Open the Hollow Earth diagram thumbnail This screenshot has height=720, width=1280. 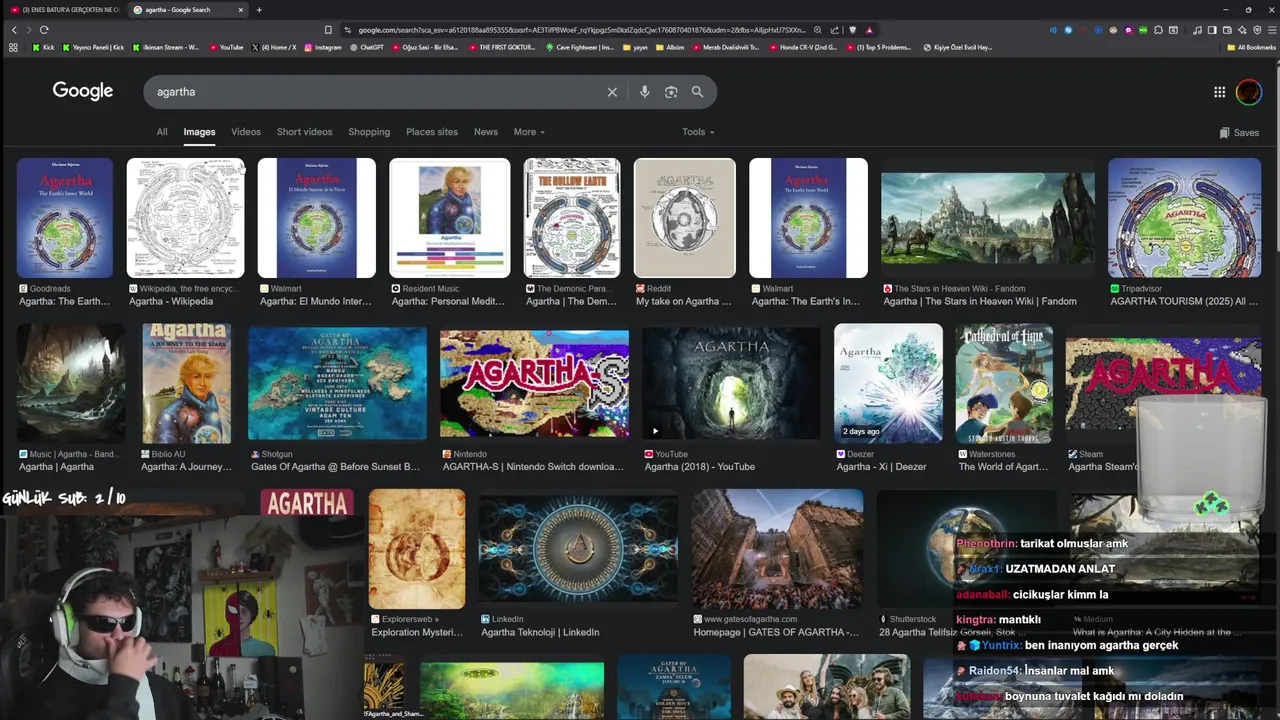click(x=572, y=218)
